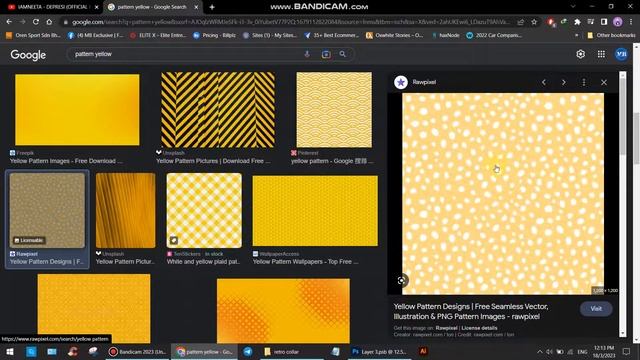Open the WallpaperAccess yellow honeycomb thumbnail
Screen dimensions: 640x360
[x=315, y=211]
